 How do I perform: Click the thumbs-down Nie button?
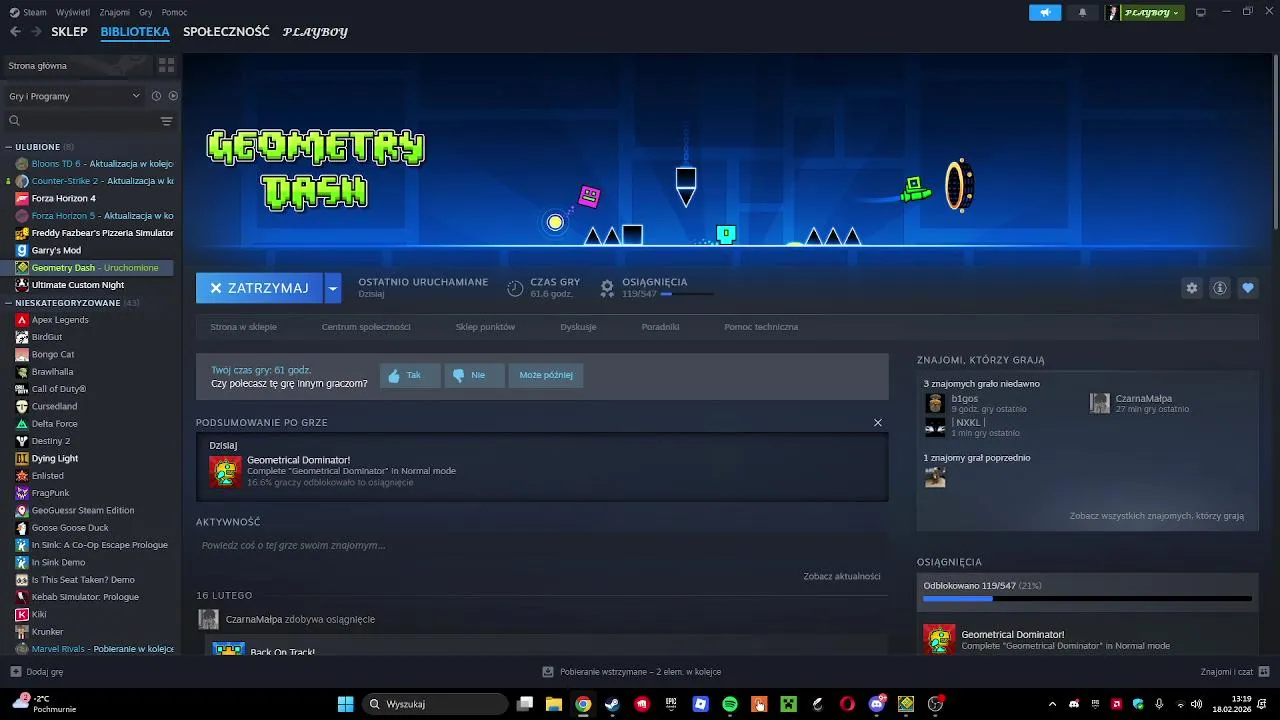tap(474, 375)
